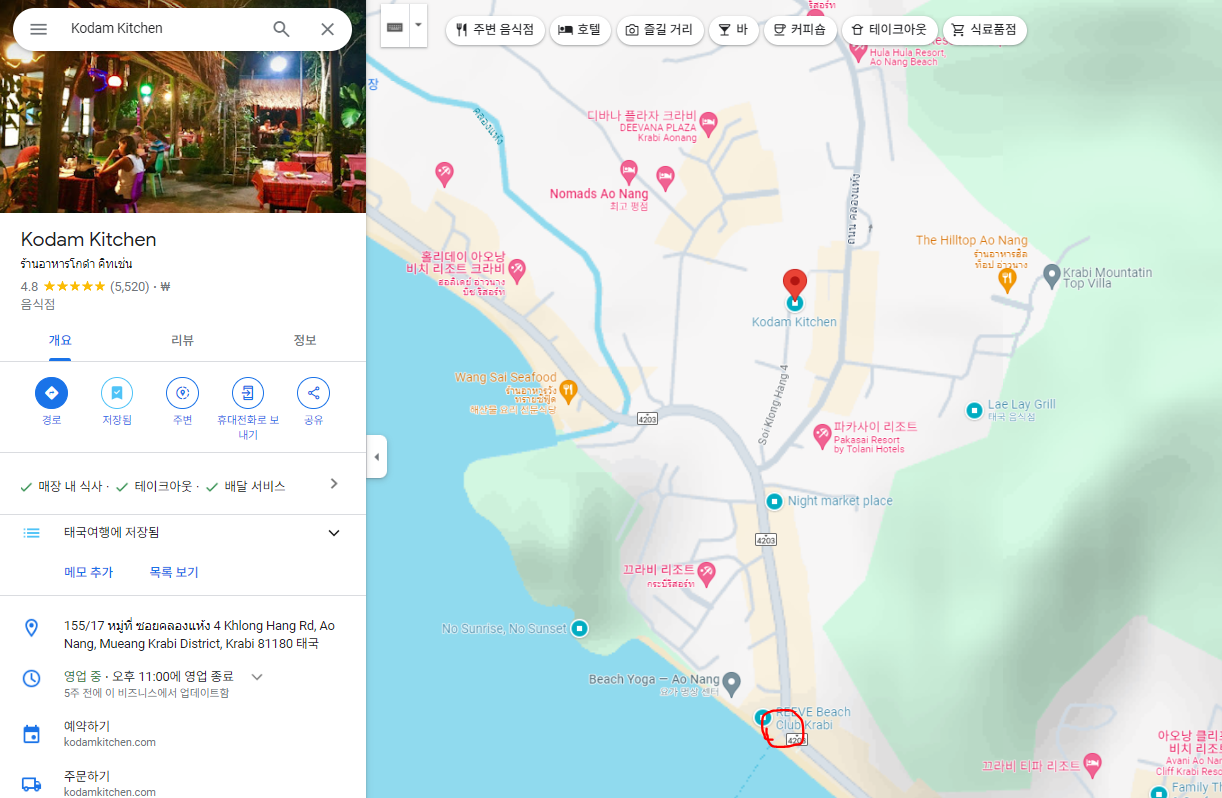Collapse the side panel arrow
Viewport: 1222px width, 798px height.
pos(376,457)
